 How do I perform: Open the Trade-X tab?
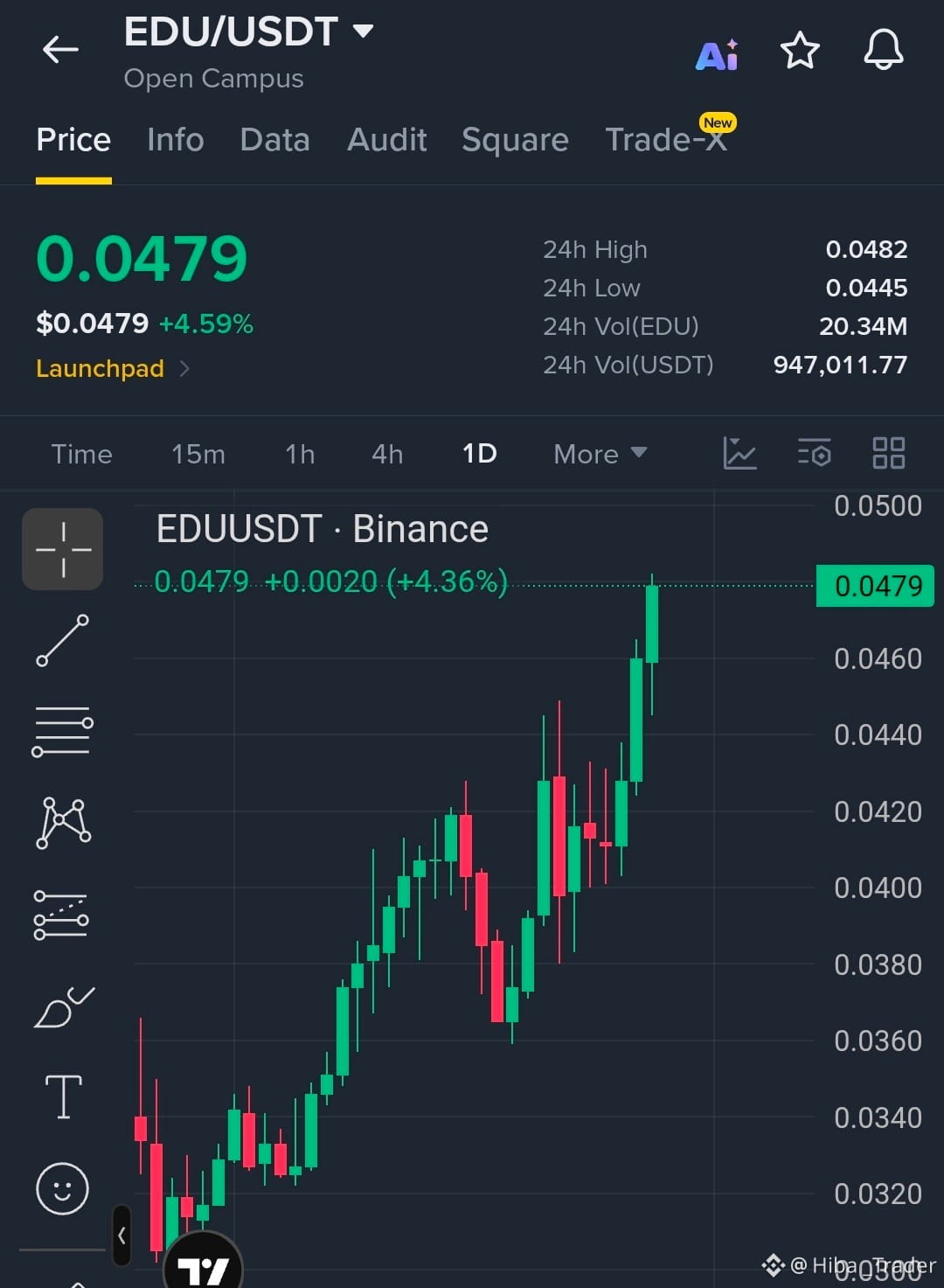click(x=667, y=139)
